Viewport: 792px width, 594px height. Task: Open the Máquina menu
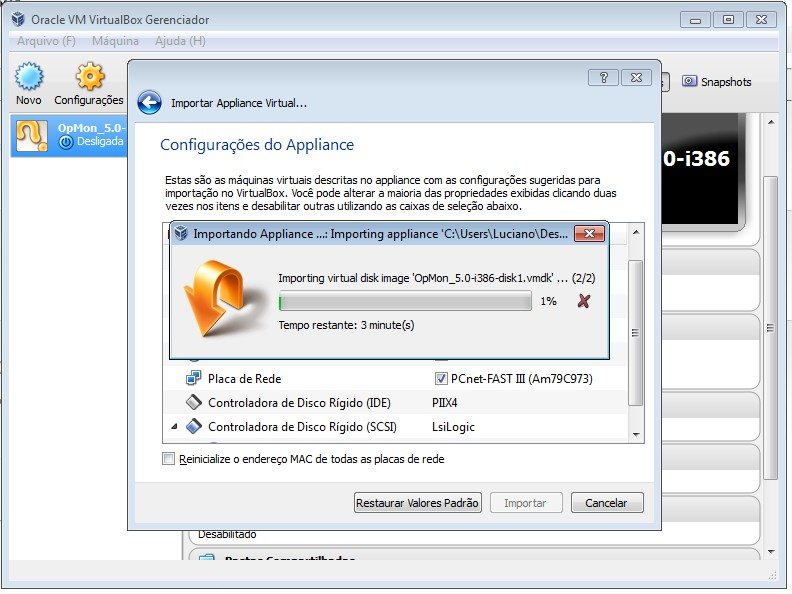115,41
